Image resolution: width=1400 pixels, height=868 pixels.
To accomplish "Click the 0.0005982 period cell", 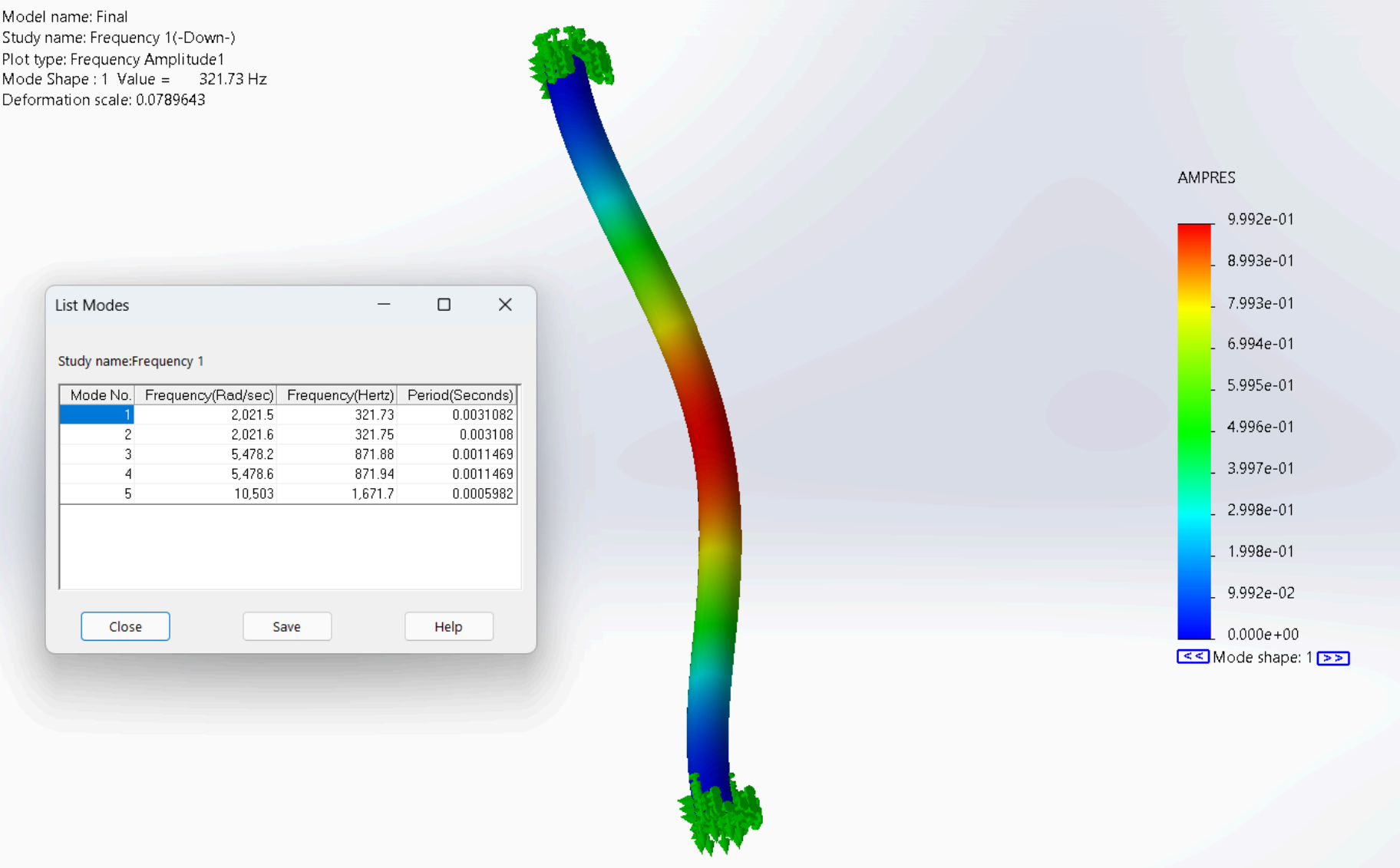I will click(x=457, y=493).
